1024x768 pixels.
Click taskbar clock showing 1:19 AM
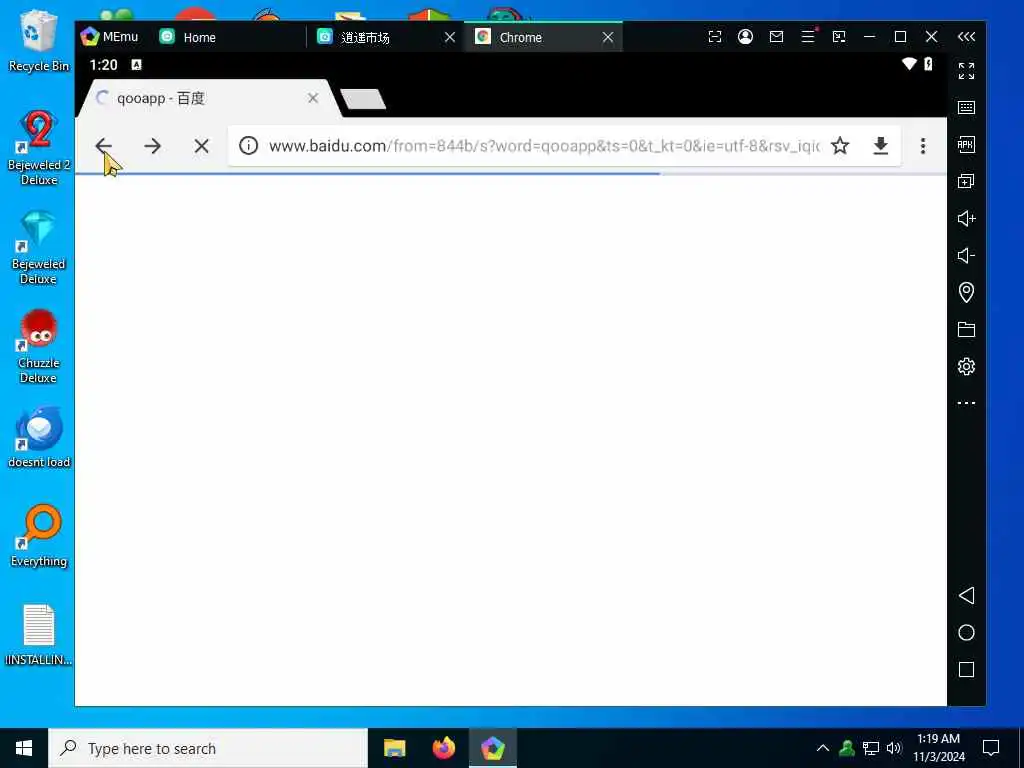[938, 748]
